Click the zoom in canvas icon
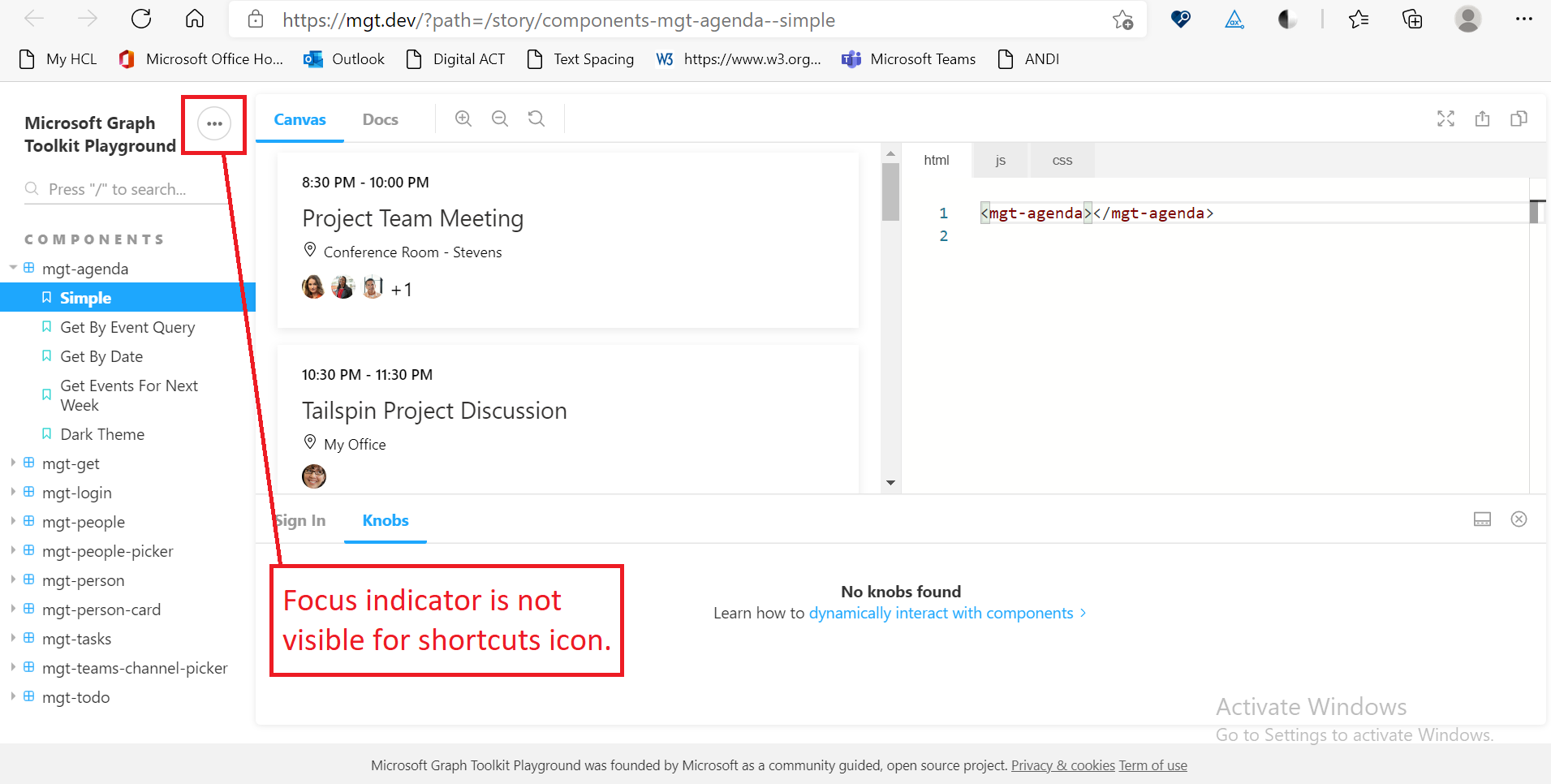The height and width of the screenshot is (784, 1551). coord(462,118)
